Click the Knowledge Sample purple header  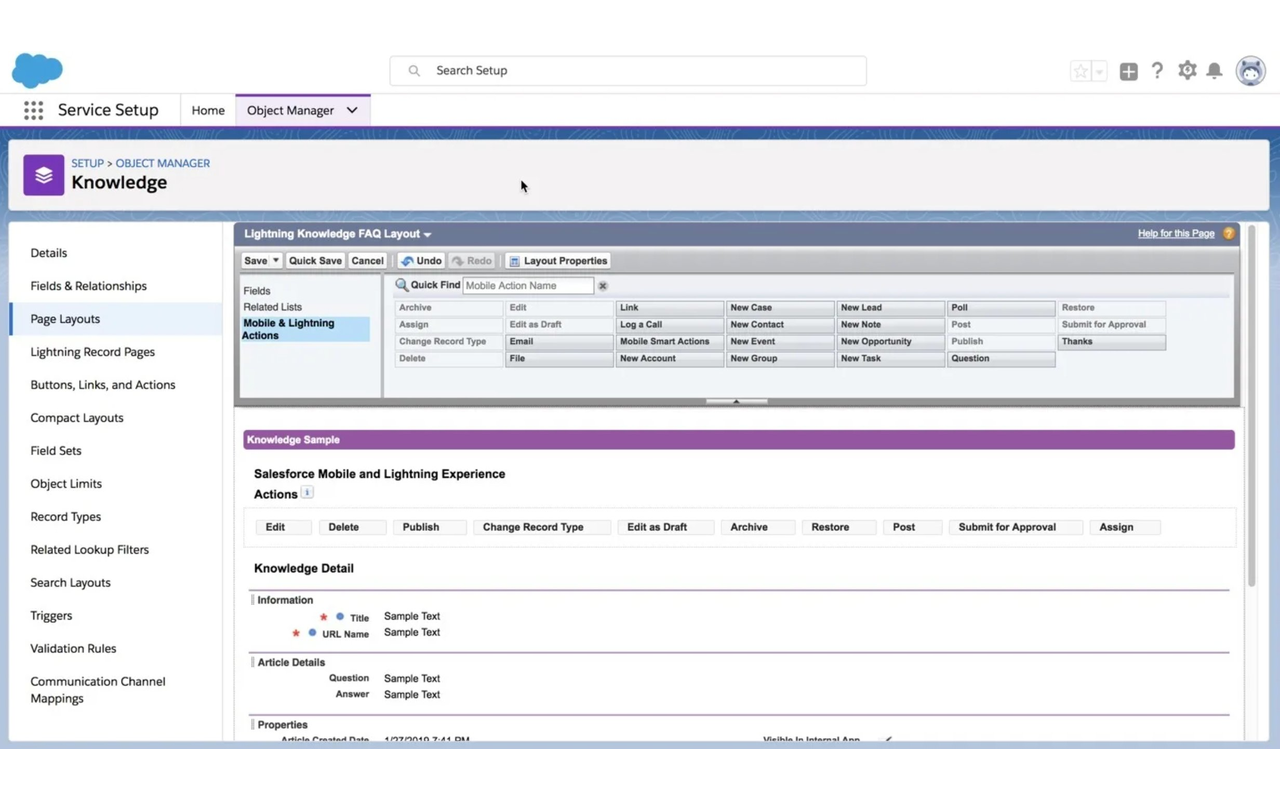(739, 440)
